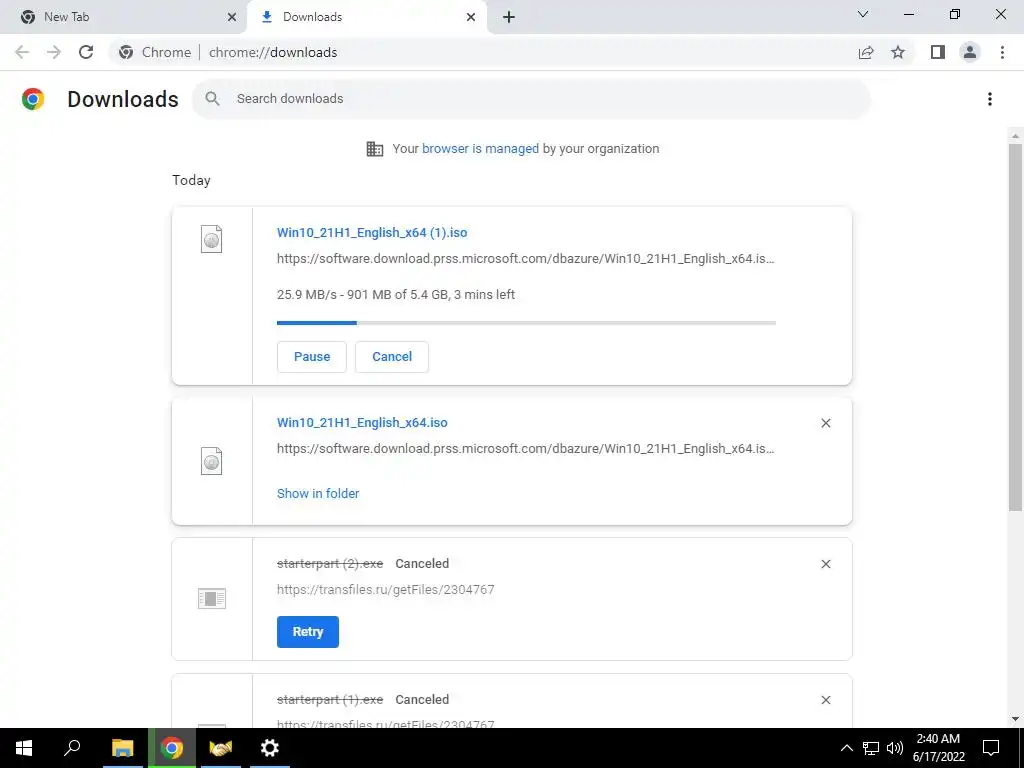
Task: Click the Search downloads field
Action: pos(532,99)
